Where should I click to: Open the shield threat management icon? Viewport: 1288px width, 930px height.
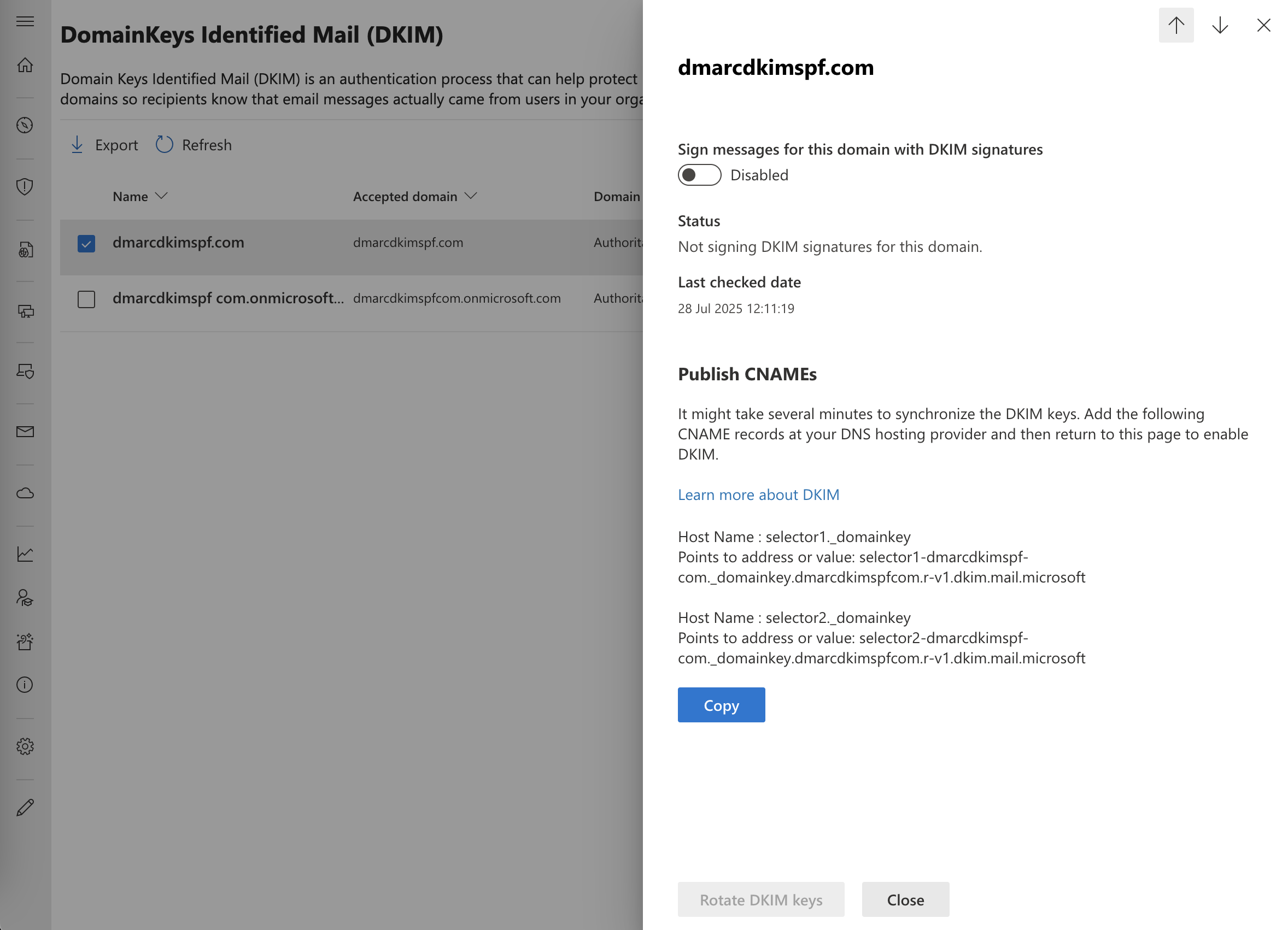25,186
